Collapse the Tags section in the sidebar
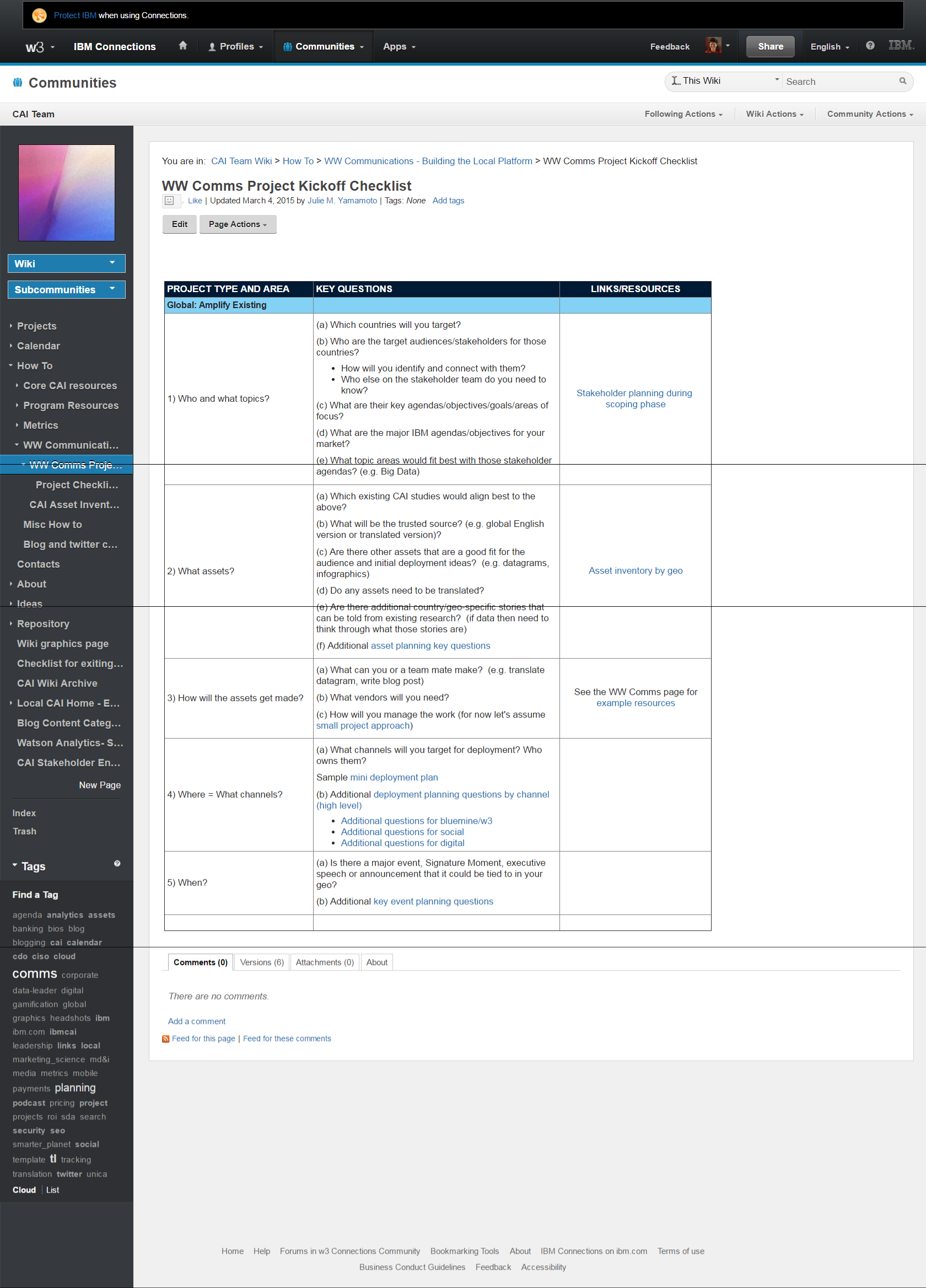 15,865
